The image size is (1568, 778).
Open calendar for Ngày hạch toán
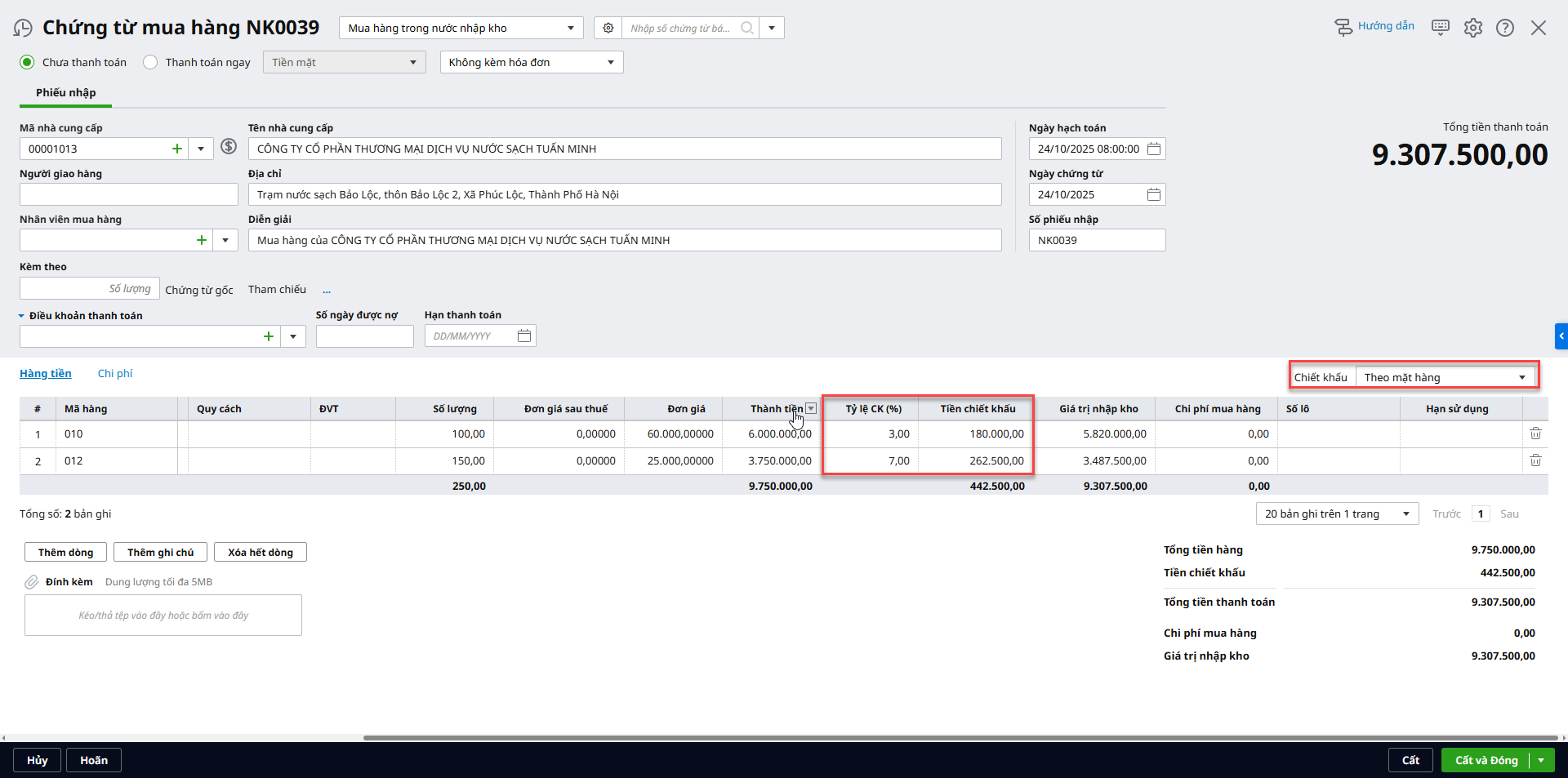[1153, 149]
